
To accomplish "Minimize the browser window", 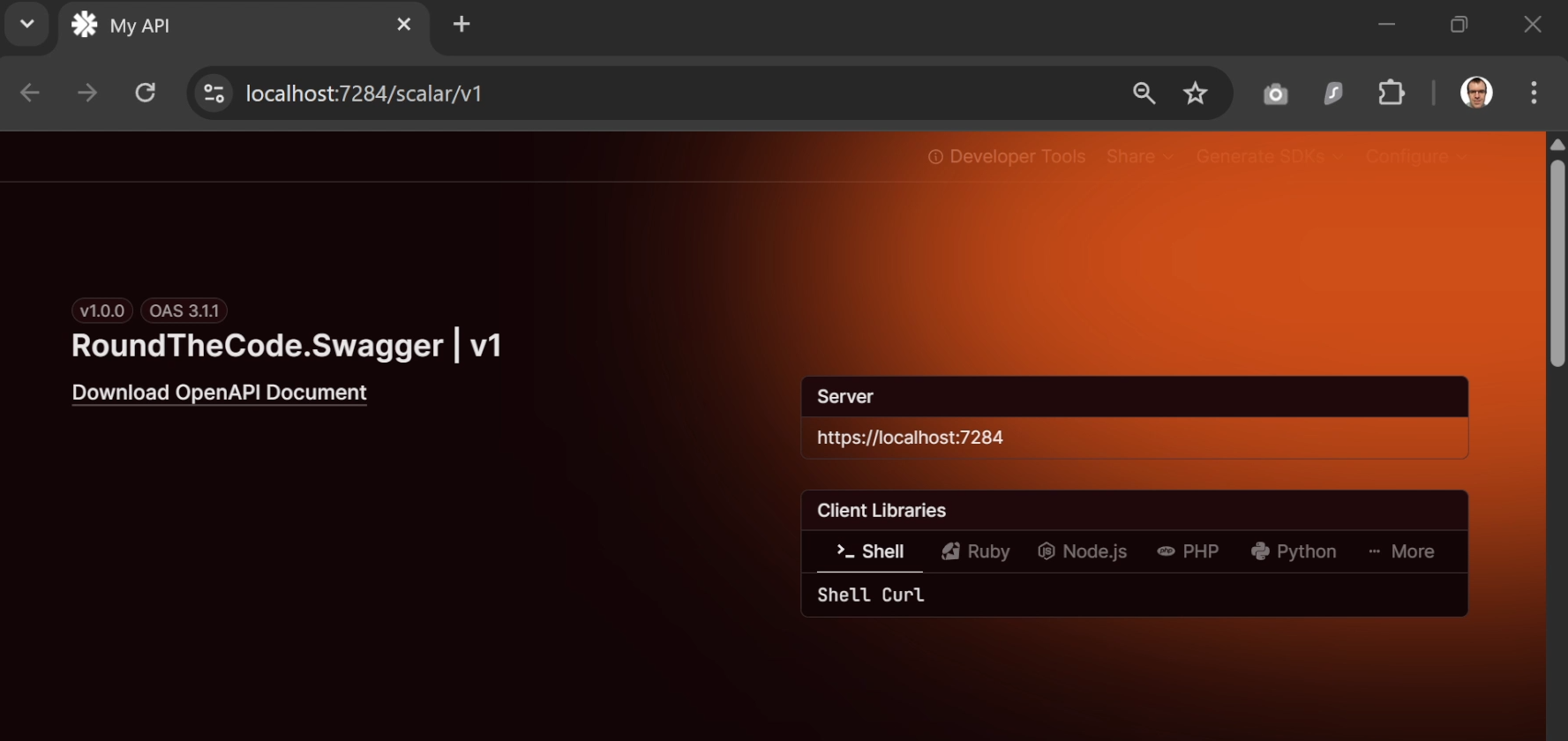I will click(x=1386, y=25).
